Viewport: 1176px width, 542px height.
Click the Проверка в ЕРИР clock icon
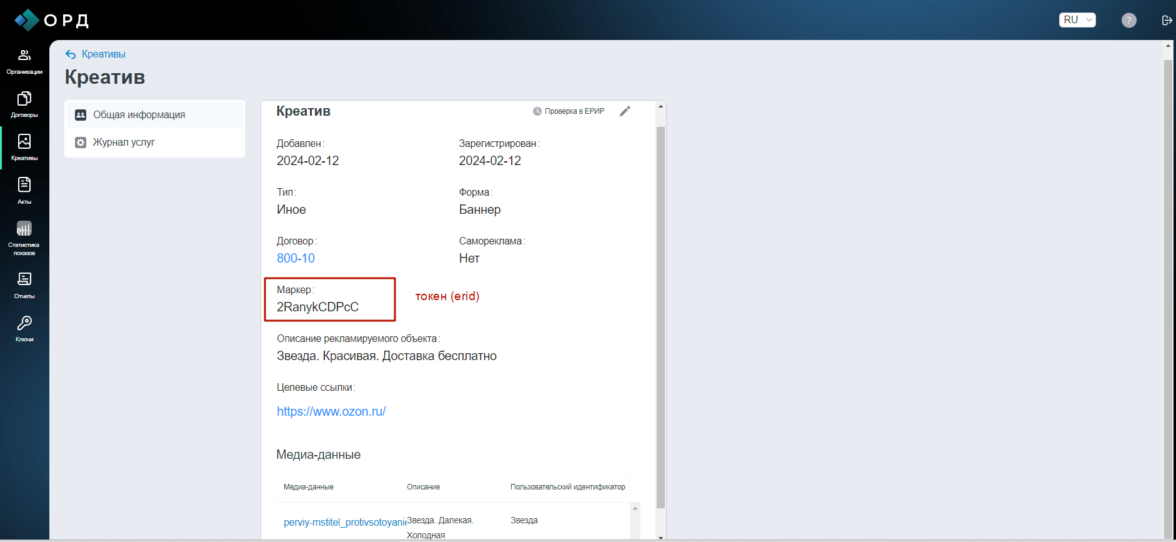(537, 111)
